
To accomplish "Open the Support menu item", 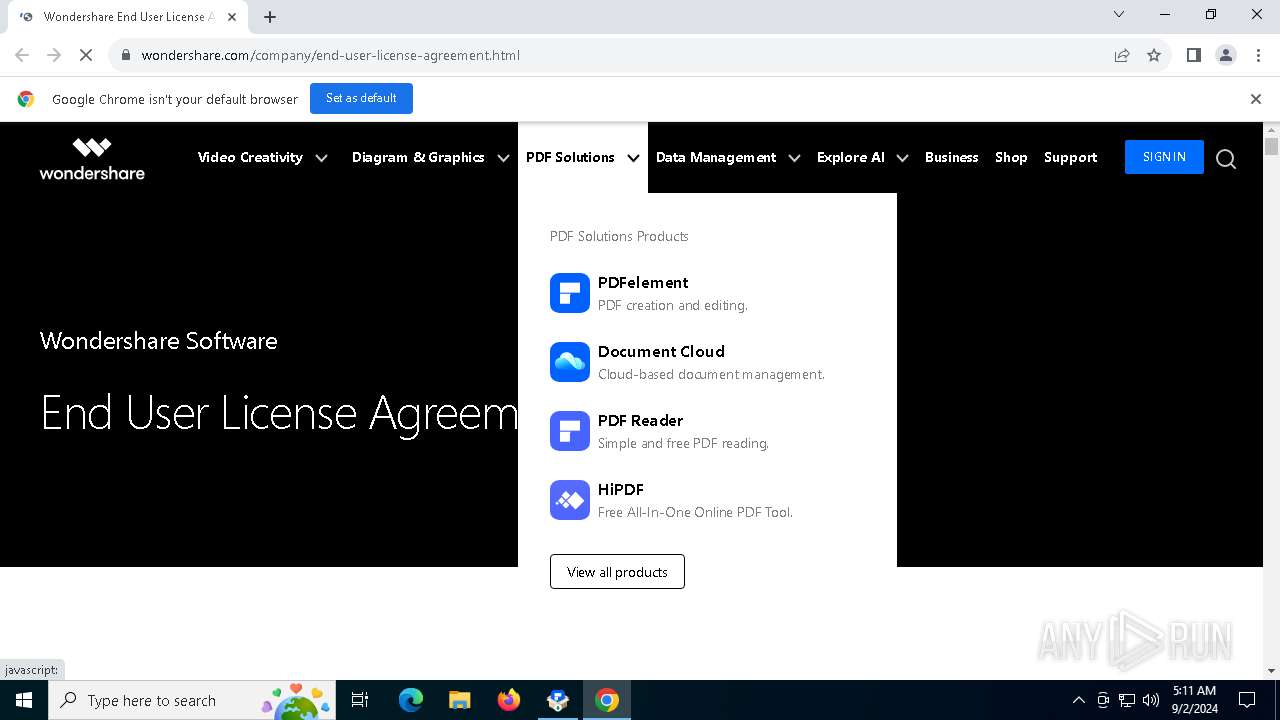I will 1070,157.
